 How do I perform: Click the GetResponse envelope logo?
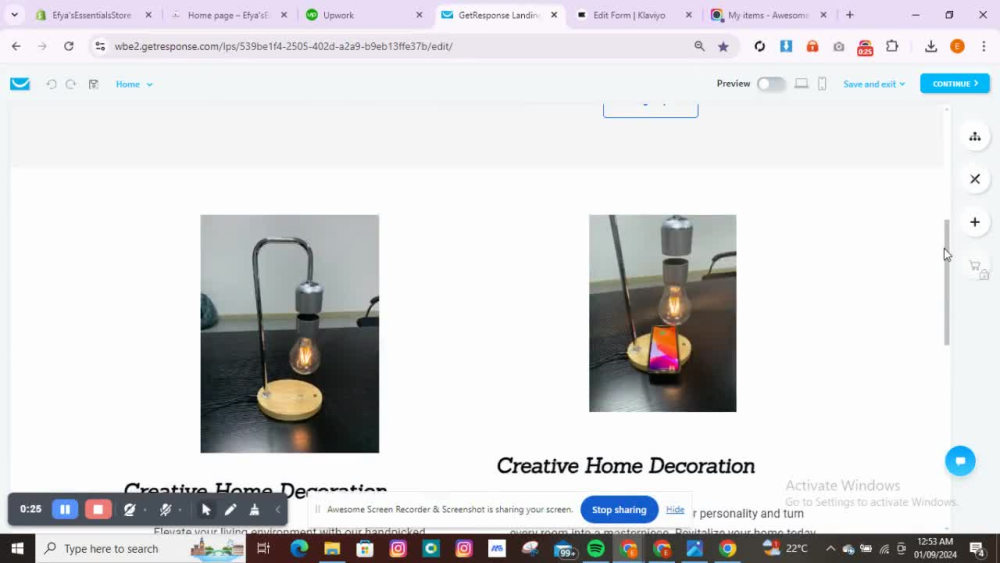[20, 84]
